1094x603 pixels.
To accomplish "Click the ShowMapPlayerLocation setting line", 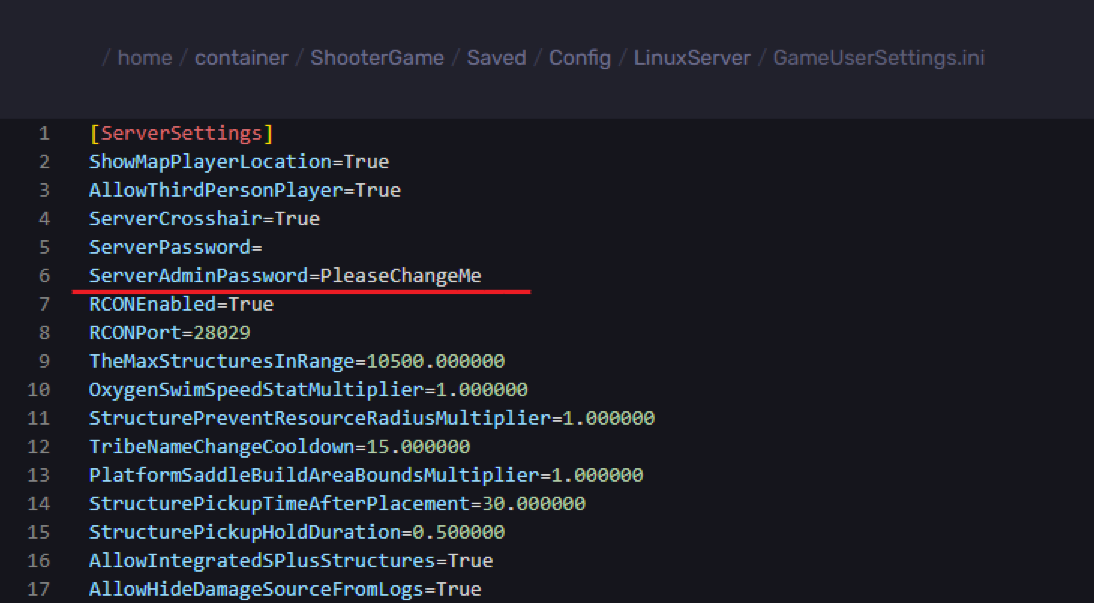I will [238, 162].
